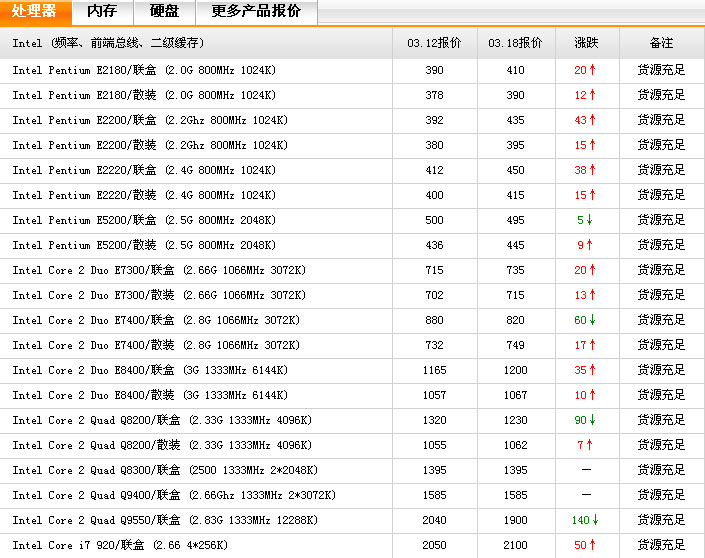Click the 43 rise value for E2200/联盒
Viewport: 705px width, 558px height.
click(x=585, y=120)
